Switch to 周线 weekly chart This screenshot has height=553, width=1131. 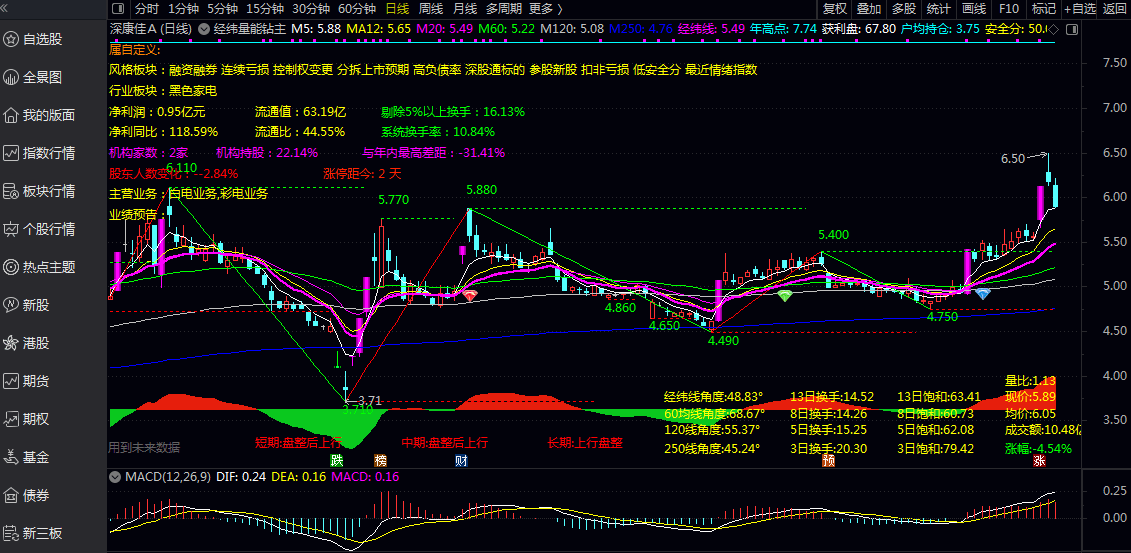(431, 9)
